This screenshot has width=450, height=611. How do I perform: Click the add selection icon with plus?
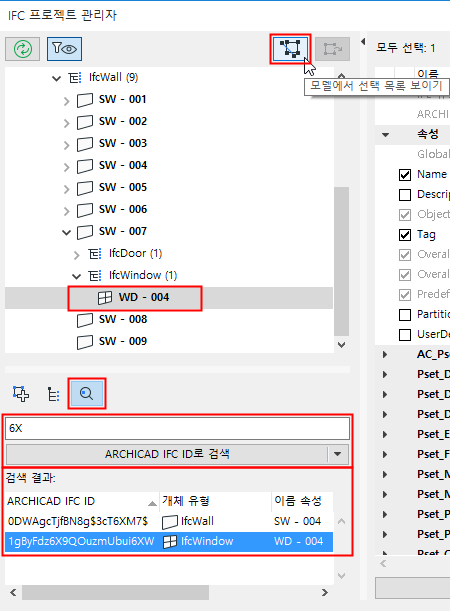tap(21, 394)
